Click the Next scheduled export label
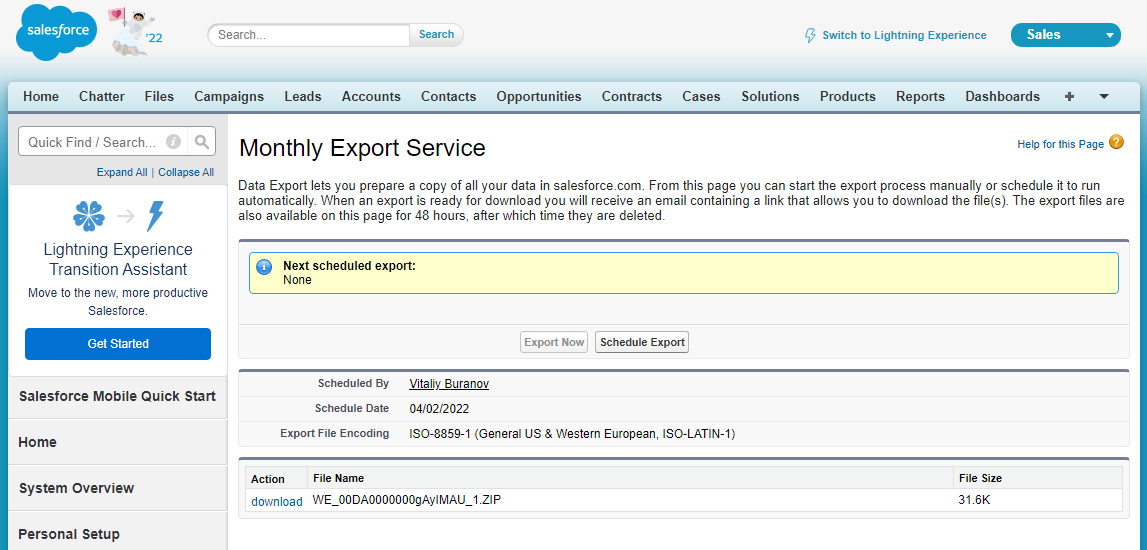This screenshot has width=1147, height=550. tap(350, 266)
